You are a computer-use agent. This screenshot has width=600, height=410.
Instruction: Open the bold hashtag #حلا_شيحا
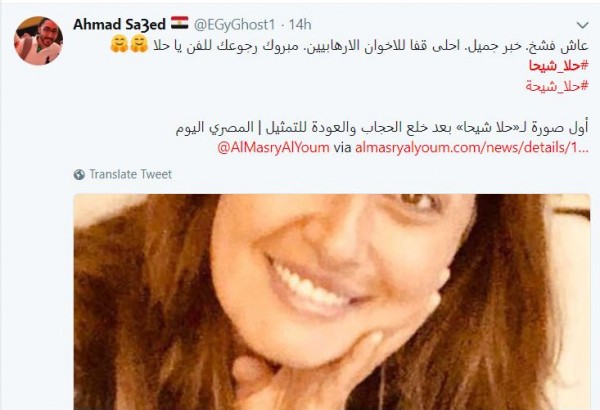558,66
